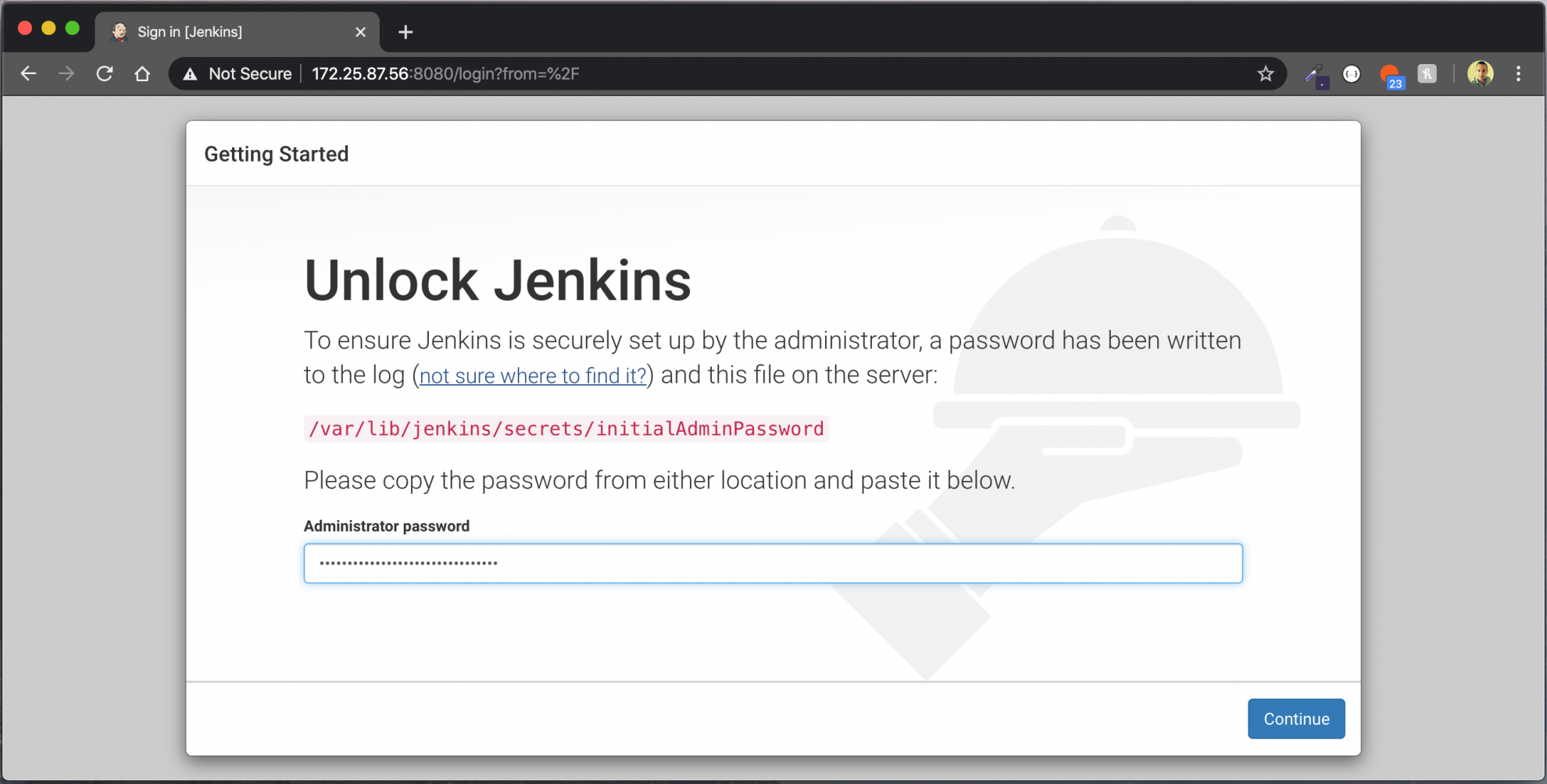Viewport: 1547px width, 784px height.
Task: Open the 'not sure where to find it?' link
Action: point(533,376)
